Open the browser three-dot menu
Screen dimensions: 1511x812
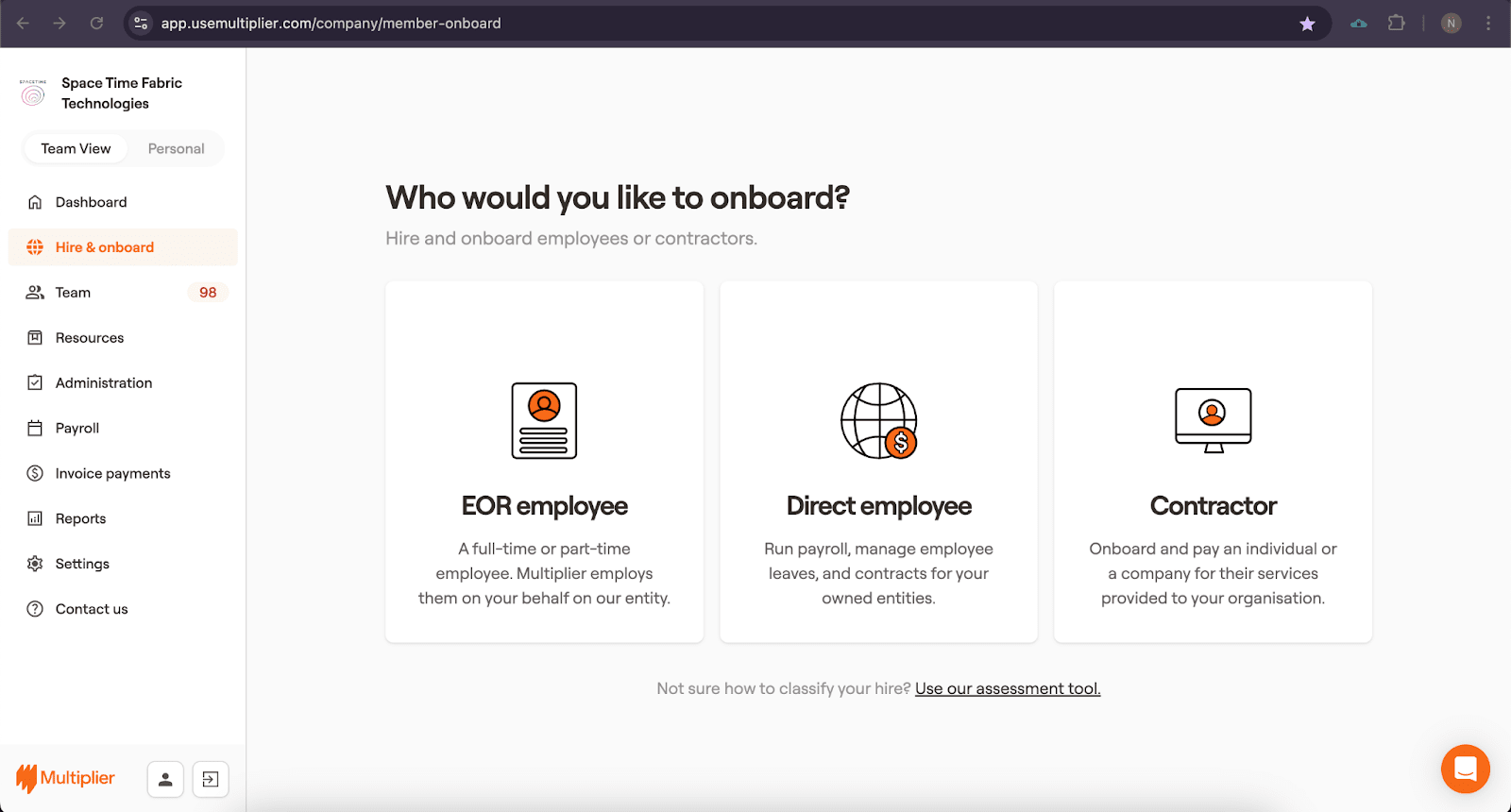pos(1488,24)
